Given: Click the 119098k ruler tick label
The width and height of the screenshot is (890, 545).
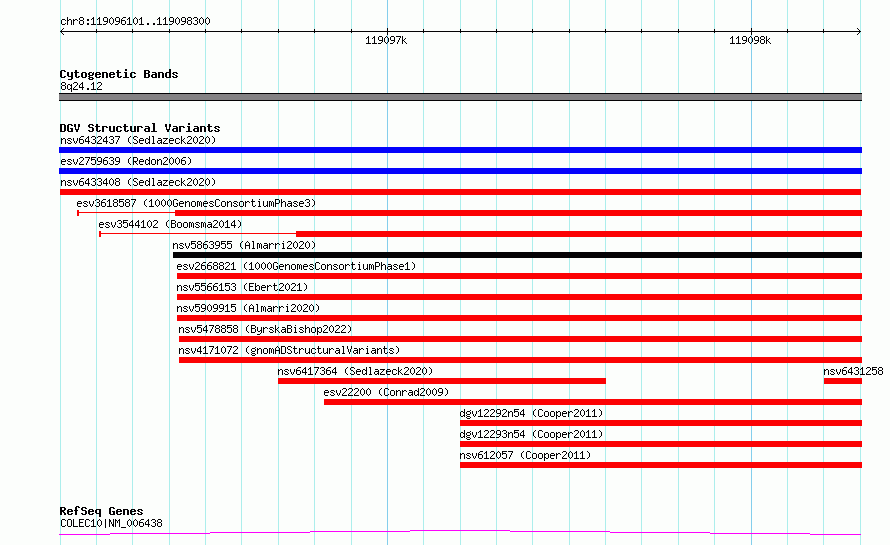Looking at the screenshot, I should pos(750,40).
